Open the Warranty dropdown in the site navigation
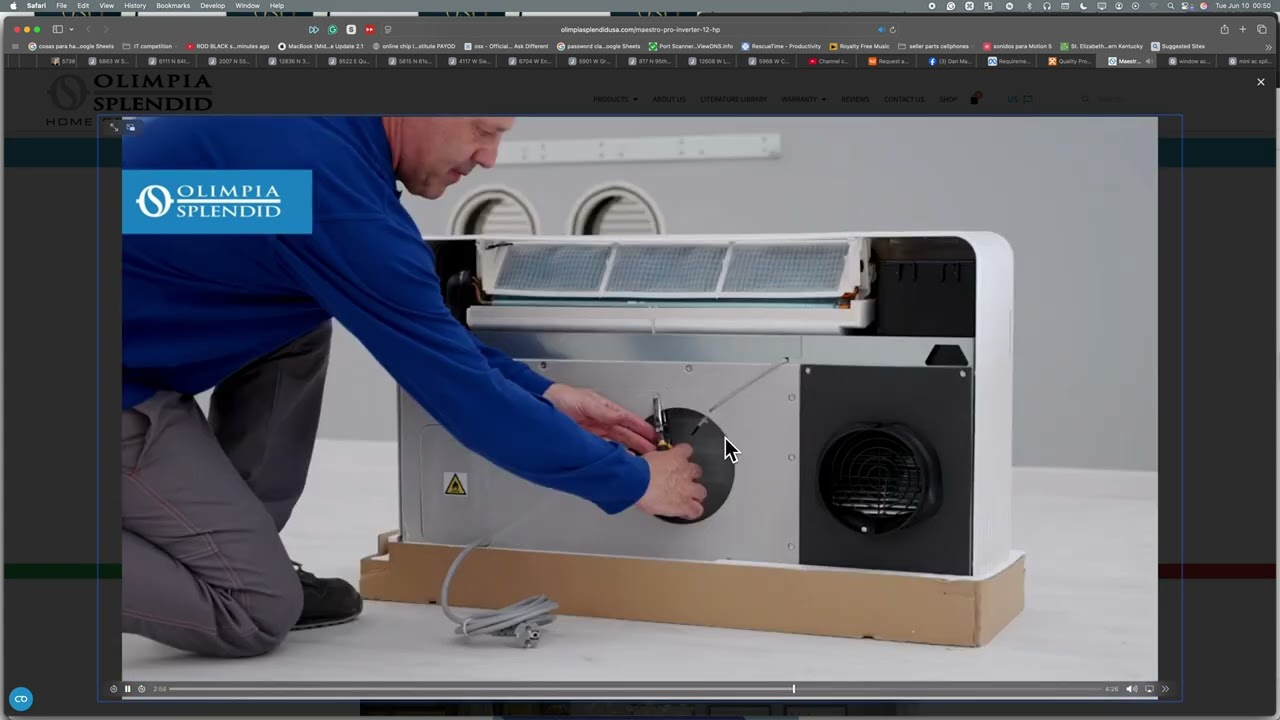The height and width of the screenshot is (720, 1280). [803, 99]
